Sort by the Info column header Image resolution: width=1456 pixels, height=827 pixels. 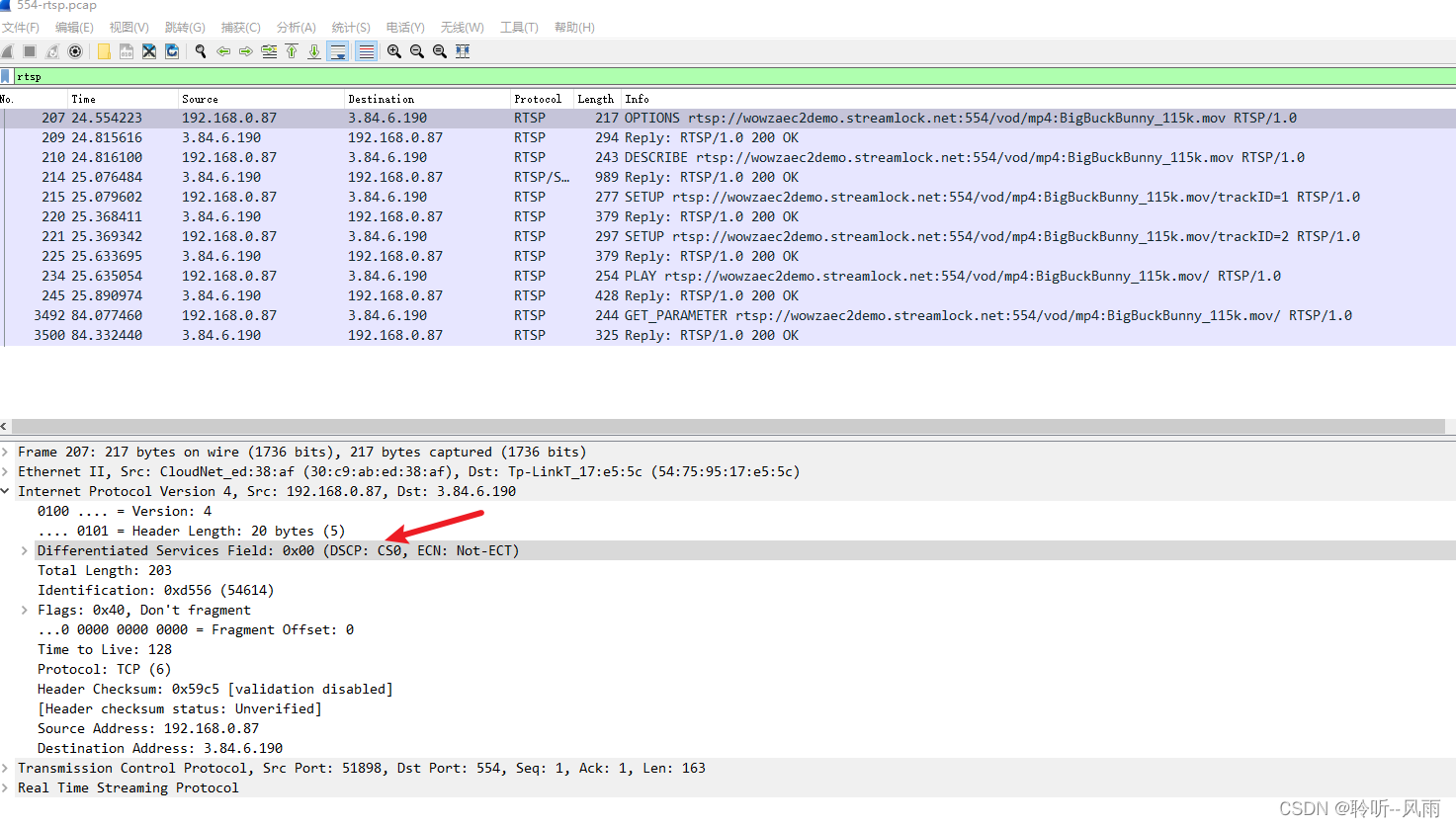click(1038, 99)
